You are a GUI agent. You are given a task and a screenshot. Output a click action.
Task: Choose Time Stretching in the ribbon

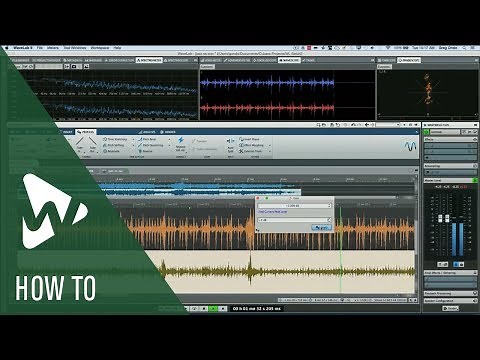pos(115,139)
